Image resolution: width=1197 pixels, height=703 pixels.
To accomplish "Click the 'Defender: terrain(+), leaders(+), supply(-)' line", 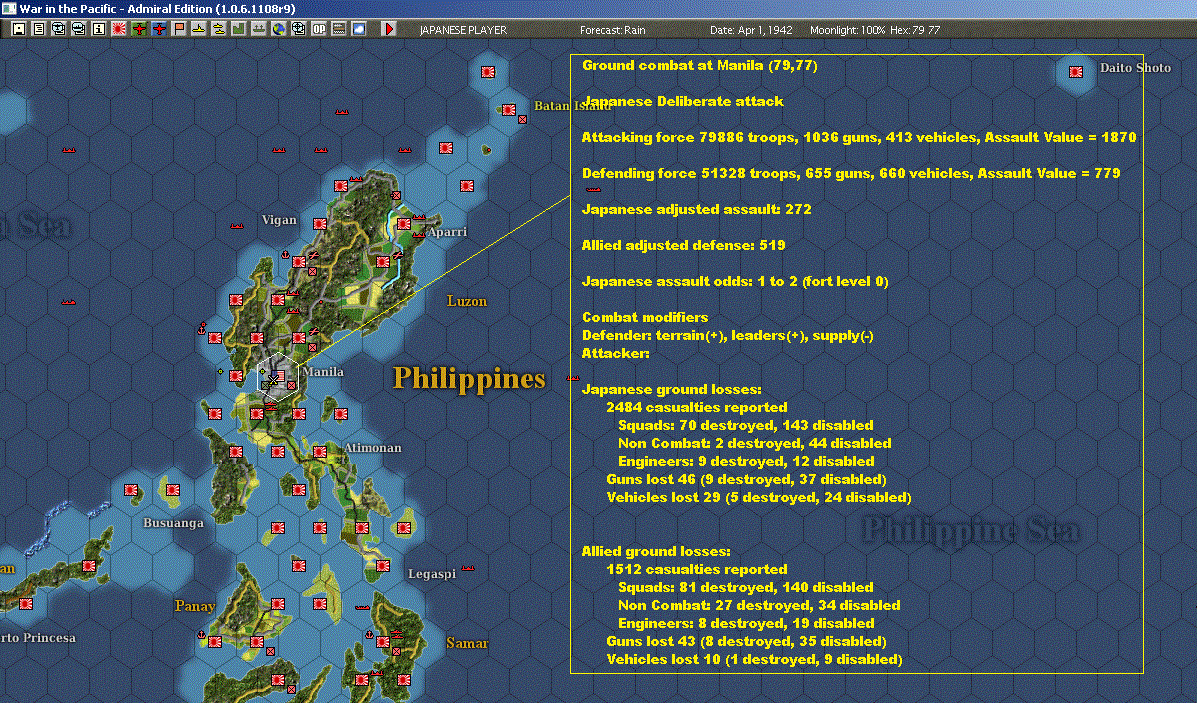I will point(728,336).
